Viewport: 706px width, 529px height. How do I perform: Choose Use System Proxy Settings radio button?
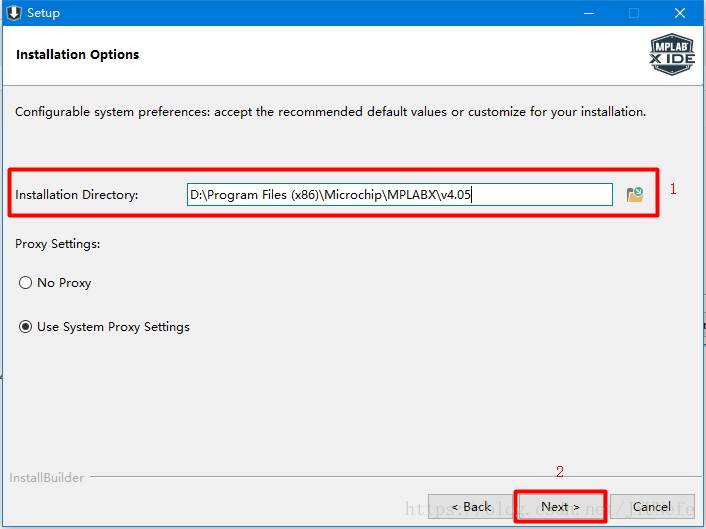point(26,327)
